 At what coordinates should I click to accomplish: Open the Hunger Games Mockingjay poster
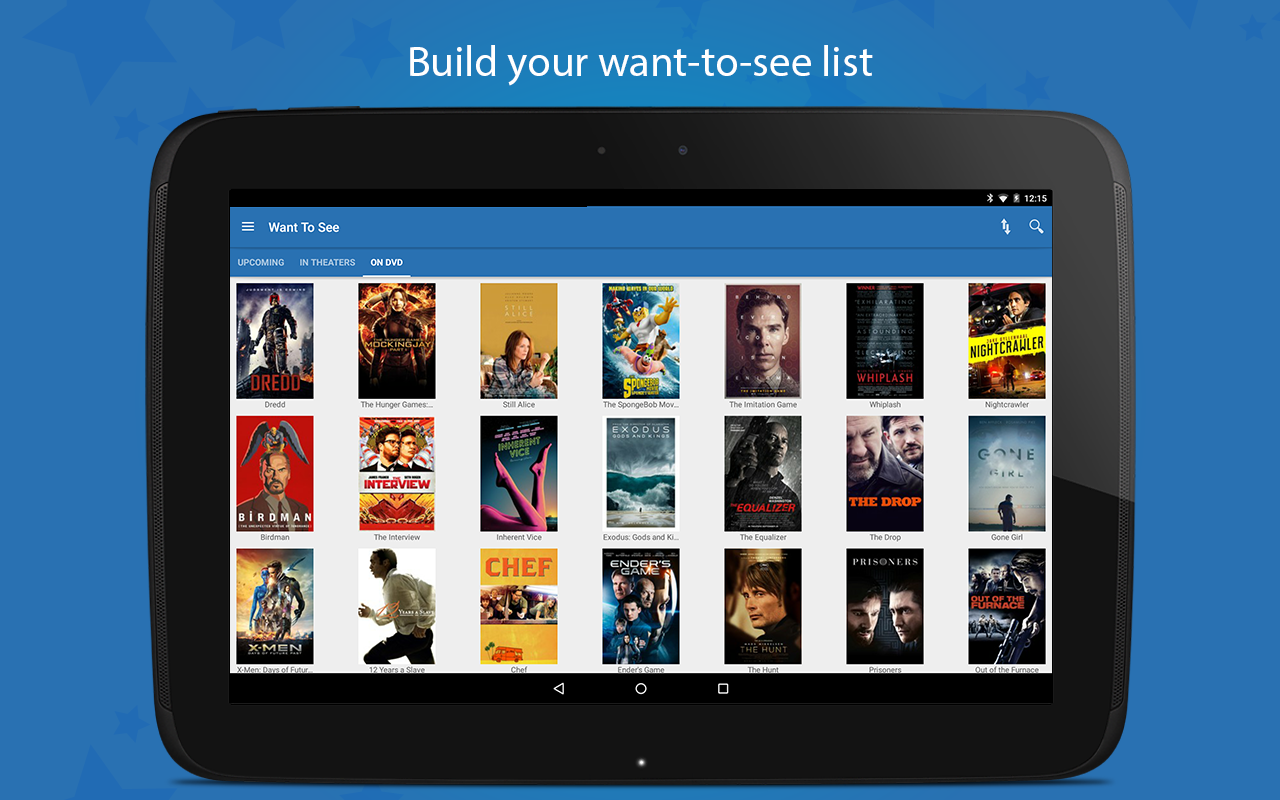coord(397,341)
